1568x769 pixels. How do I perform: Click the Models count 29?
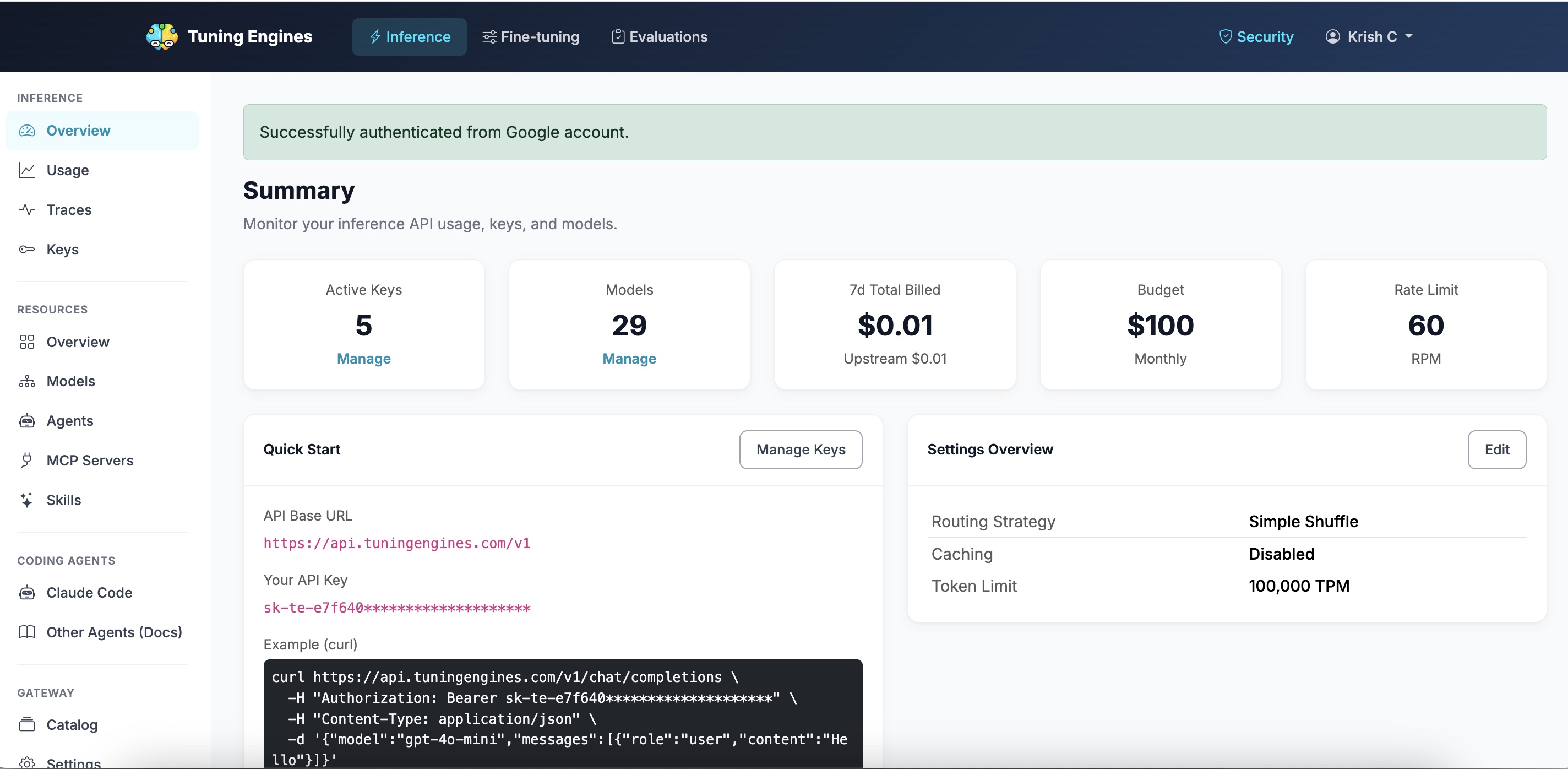click(x=629, y=325)
